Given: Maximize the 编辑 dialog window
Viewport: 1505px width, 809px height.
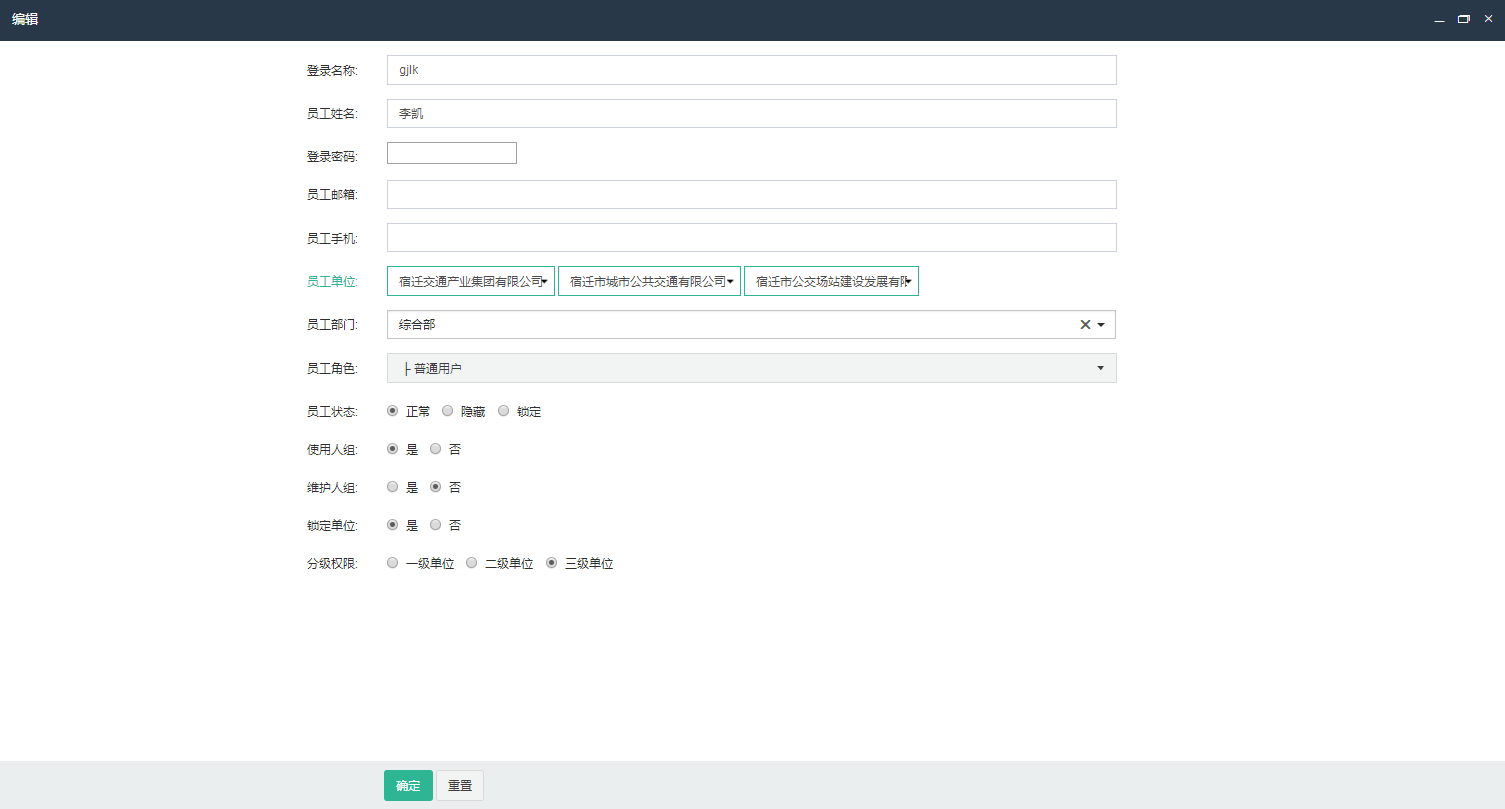Looking at the screenshot, I should (1464, 19).
